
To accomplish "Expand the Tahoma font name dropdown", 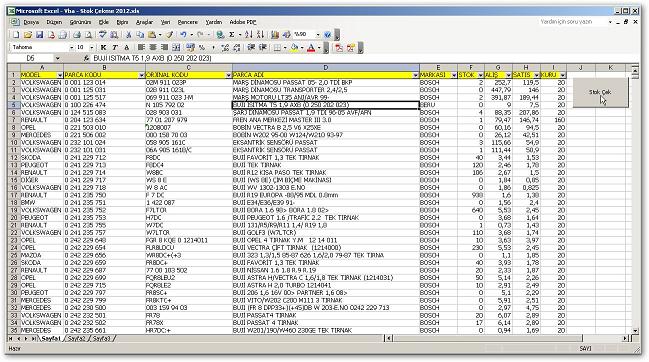I will pyautogui.click(x=71, y=48).
